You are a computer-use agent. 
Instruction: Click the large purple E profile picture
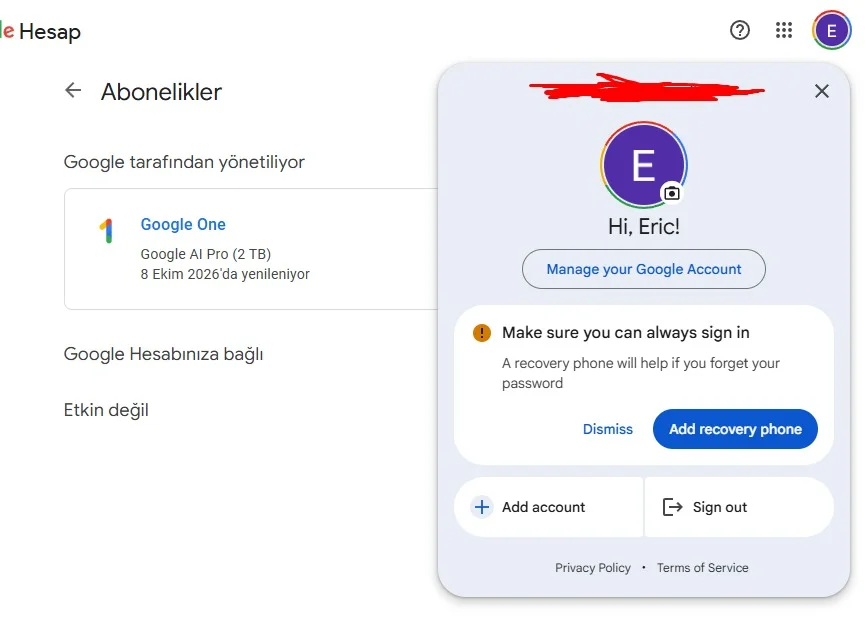[643, 165]
